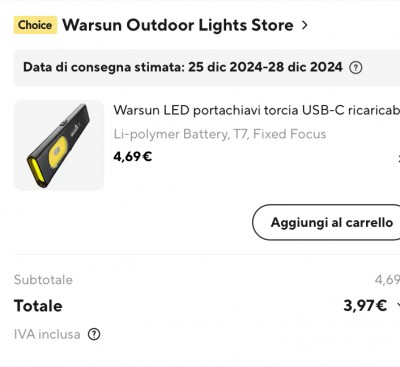This screenshot has width=400, height=367.
Task: Expand store details via the chevron arrow
Action: click(x=304, y=25)
